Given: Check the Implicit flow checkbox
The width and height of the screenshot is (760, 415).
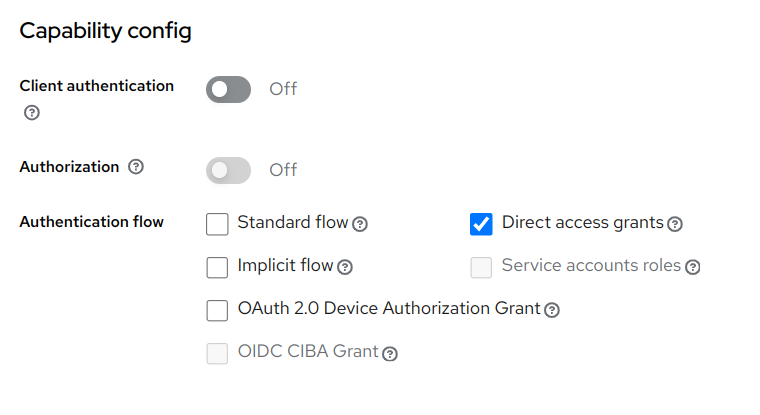Looking at the screenshot, I should [x=217, y=267].
